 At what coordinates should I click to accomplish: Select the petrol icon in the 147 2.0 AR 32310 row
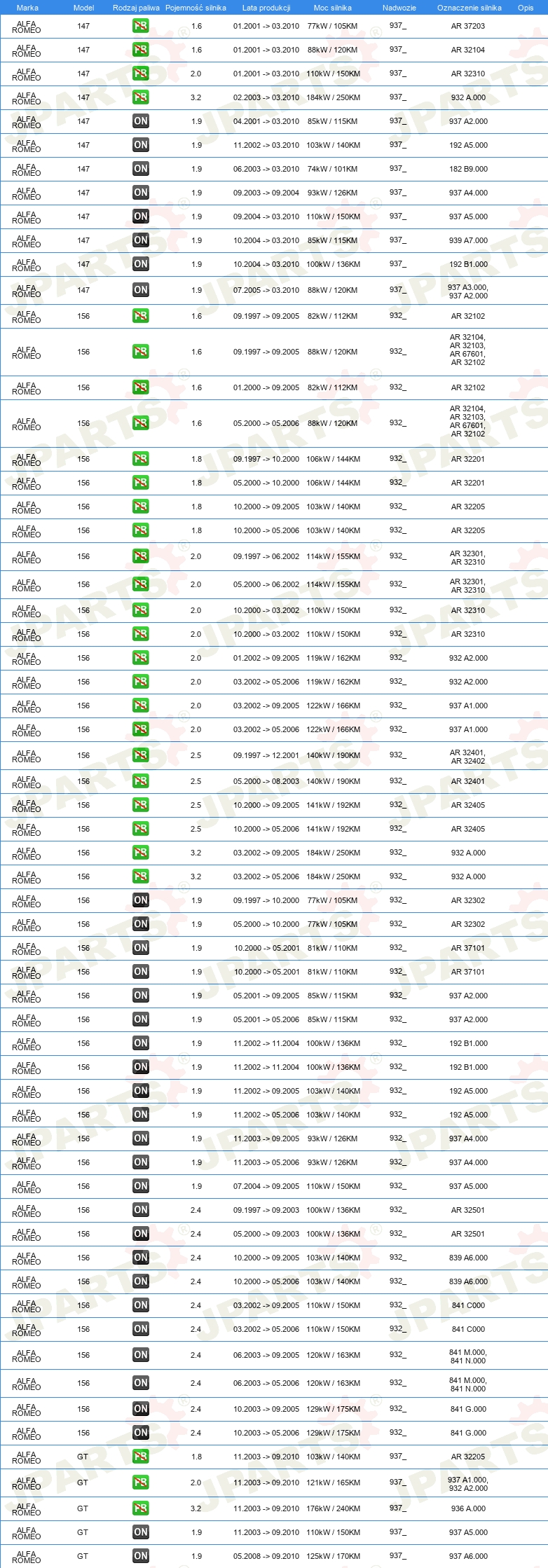pyautogui.click(x=140, y=74)
